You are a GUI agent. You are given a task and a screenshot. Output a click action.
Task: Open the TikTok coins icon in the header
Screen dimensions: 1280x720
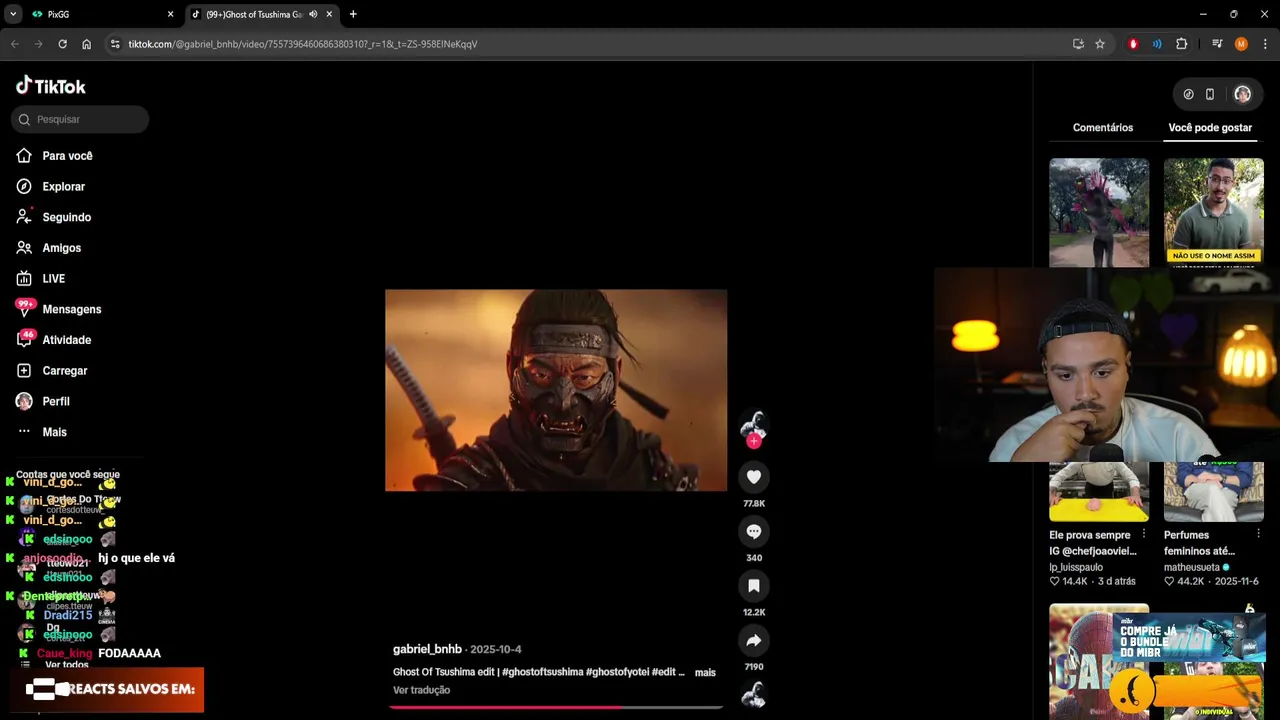coord(1188,94)
